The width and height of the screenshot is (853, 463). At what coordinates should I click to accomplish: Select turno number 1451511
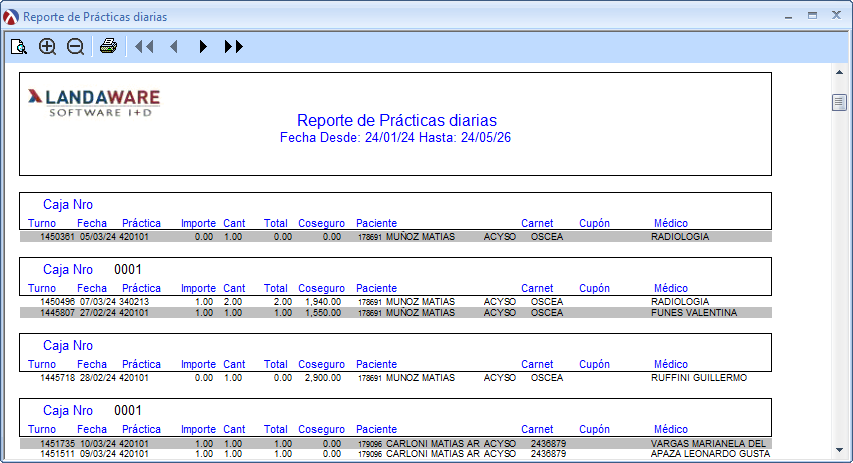pyautogui.click(x=57, y=454)
